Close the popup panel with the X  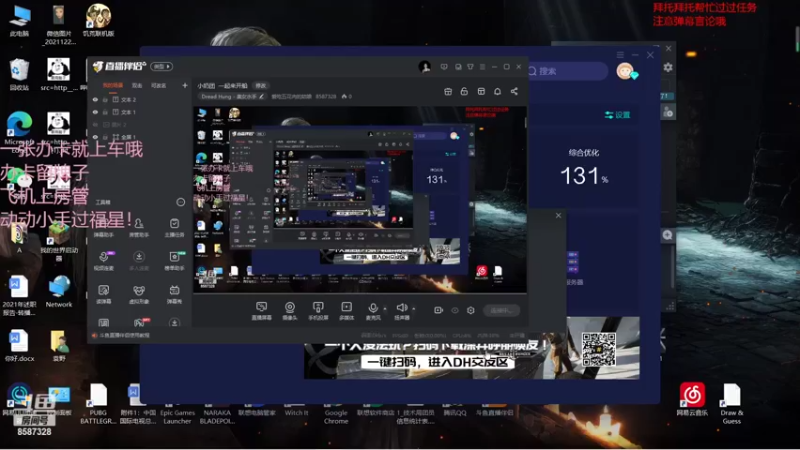[558, 215]
